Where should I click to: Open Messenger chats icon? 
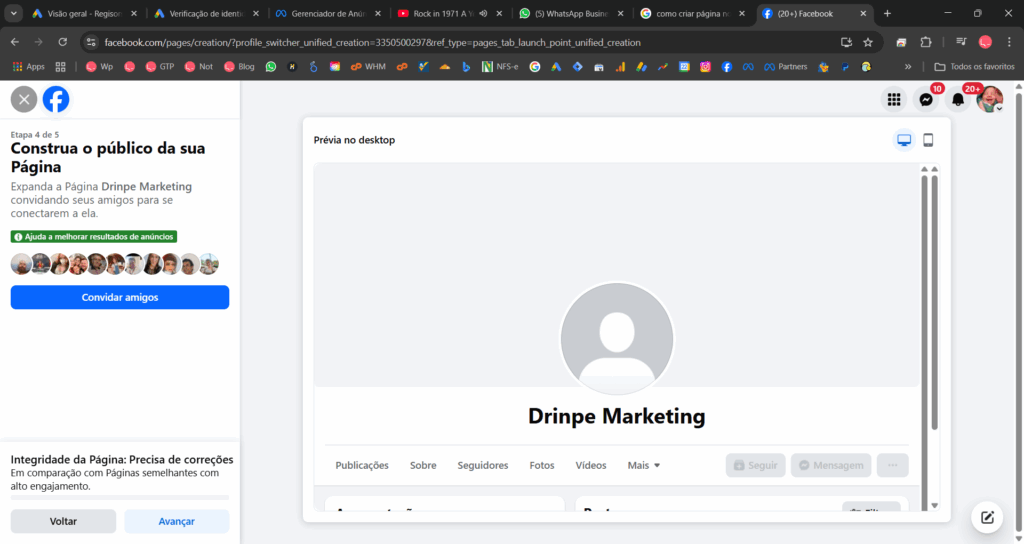coord(926,99)
